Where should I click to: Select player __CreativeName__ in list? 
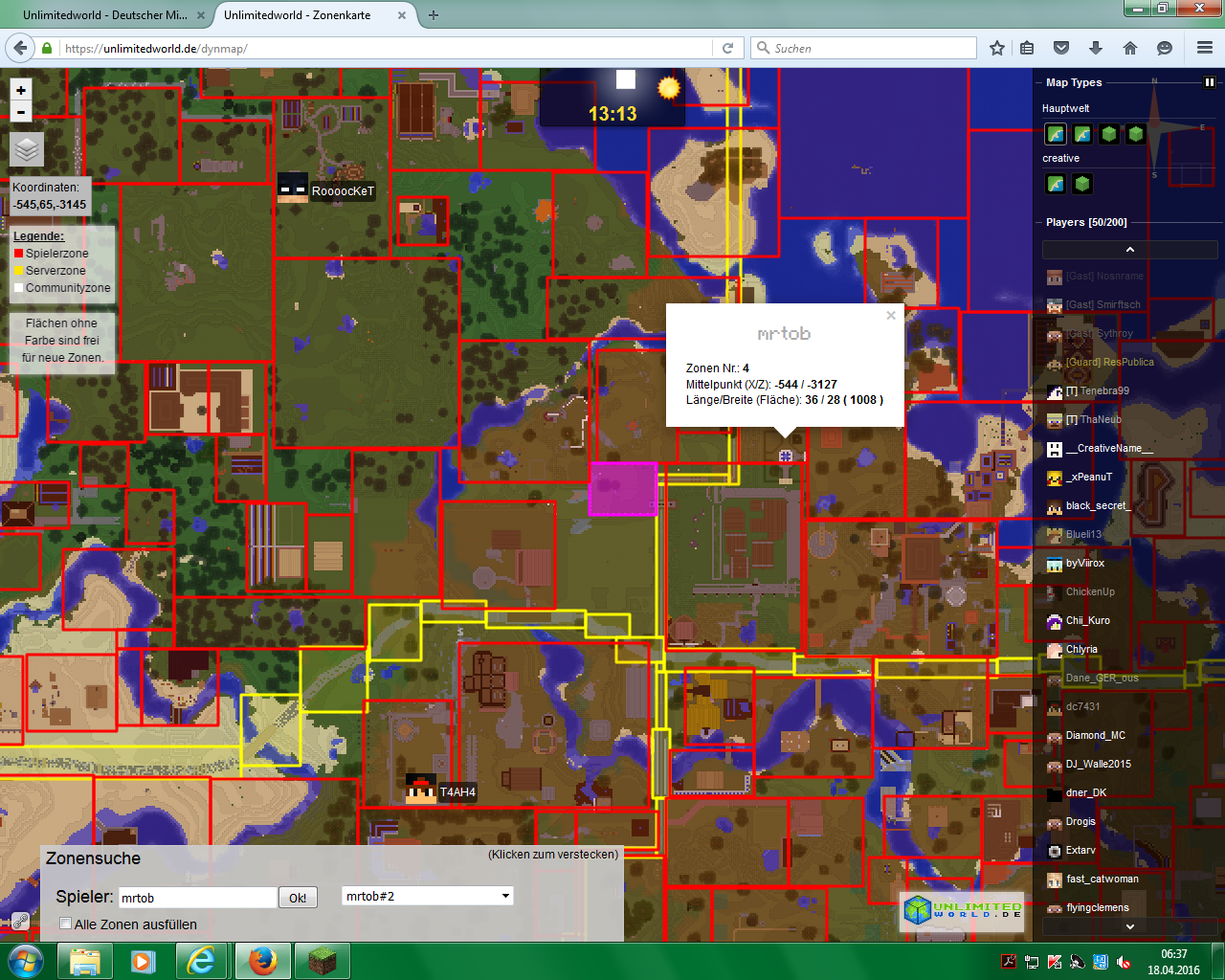pyautogui.click(x=1100, y=448)
